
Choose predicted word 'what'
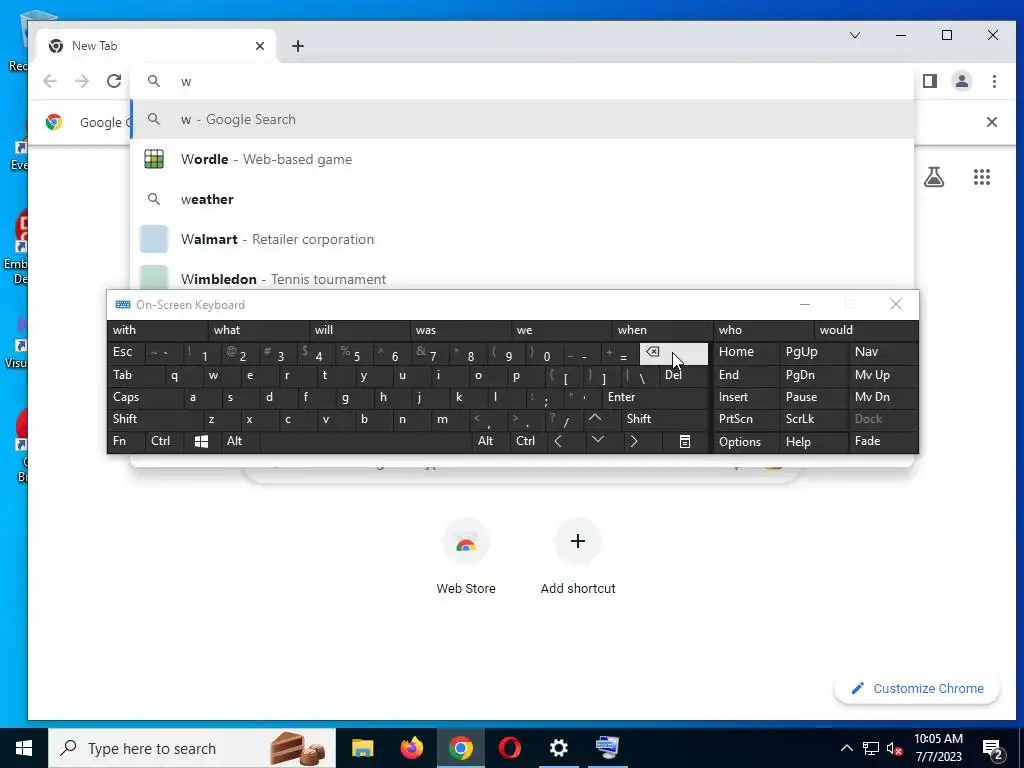pos(259,330)
